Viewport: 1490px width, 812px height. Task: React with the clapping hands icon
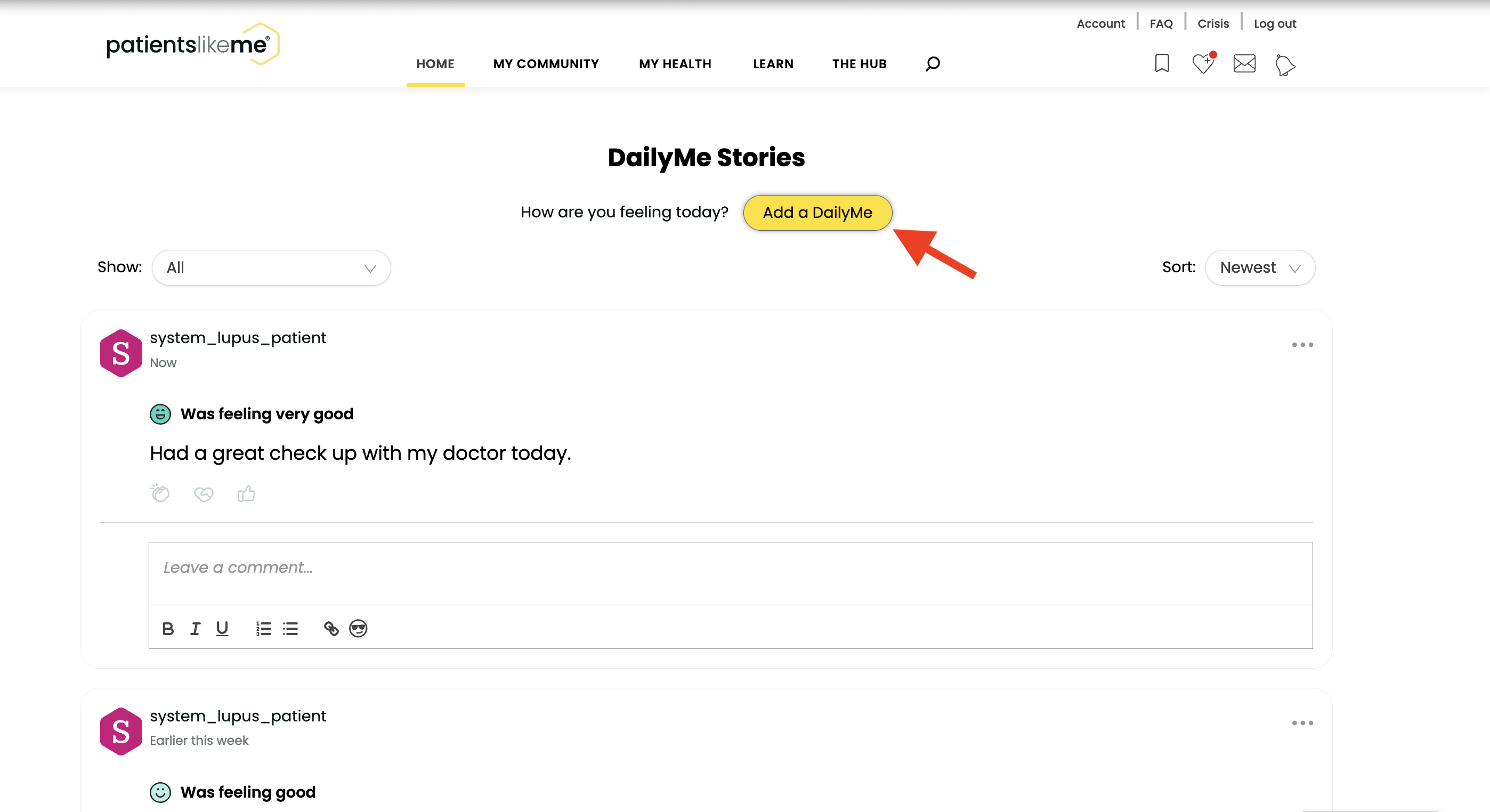coord(160,493)
